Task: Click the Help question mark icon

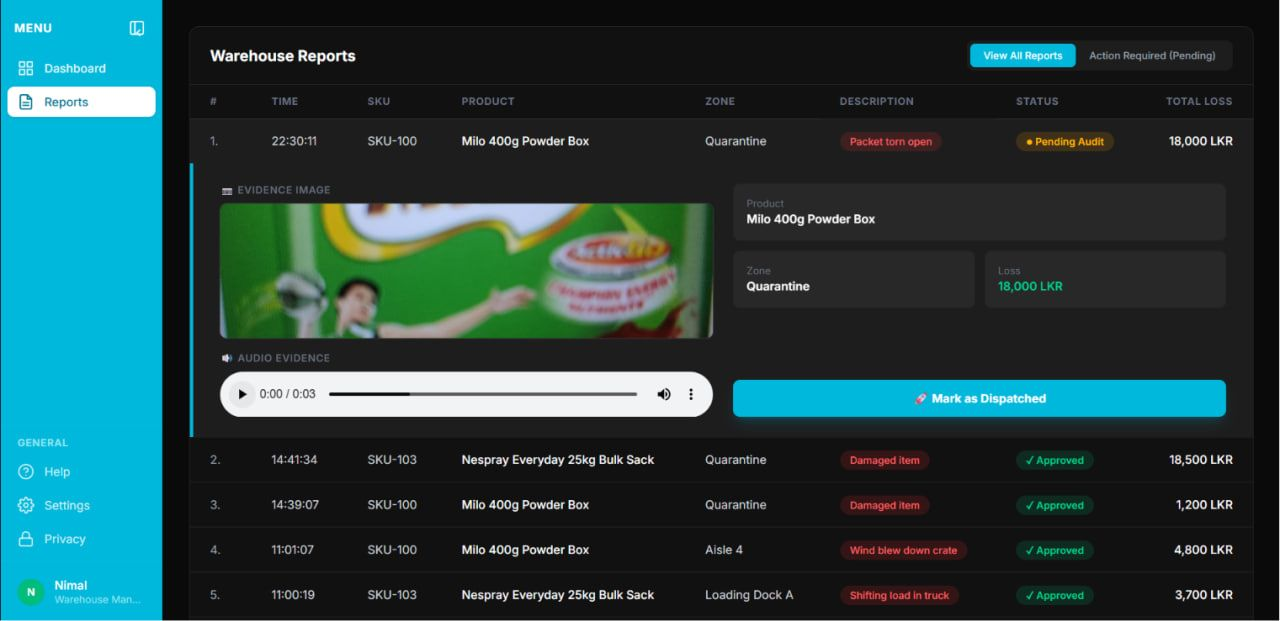Action: (26, 472)
